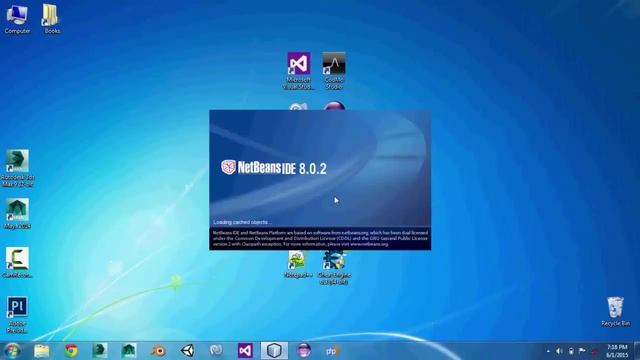640x360 pixels.
Task: Open Cheat Engine desktop shortcut
Action: click(x=334, y=267)
